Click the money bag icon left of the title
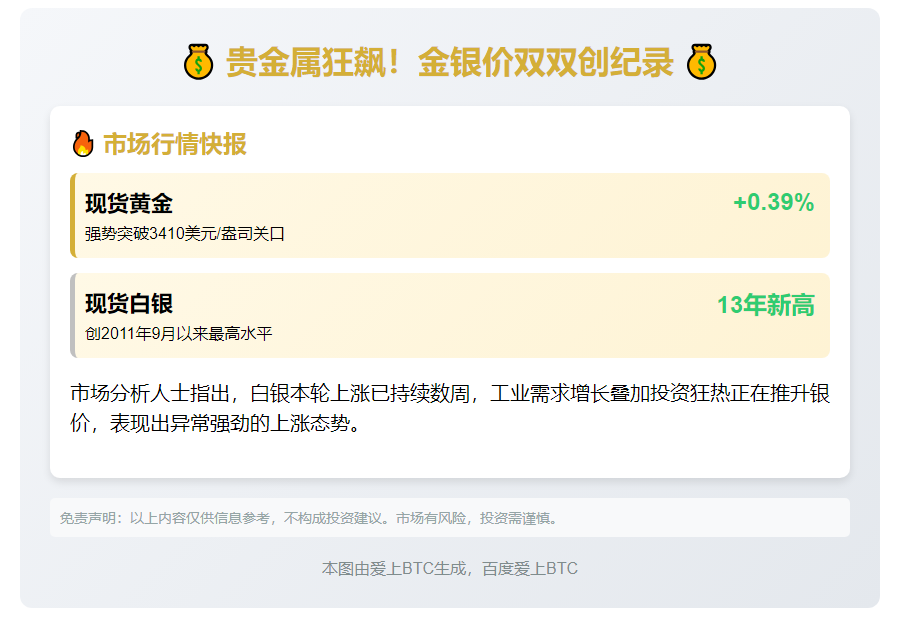The image size is (900, 640). tap(198, 63)
